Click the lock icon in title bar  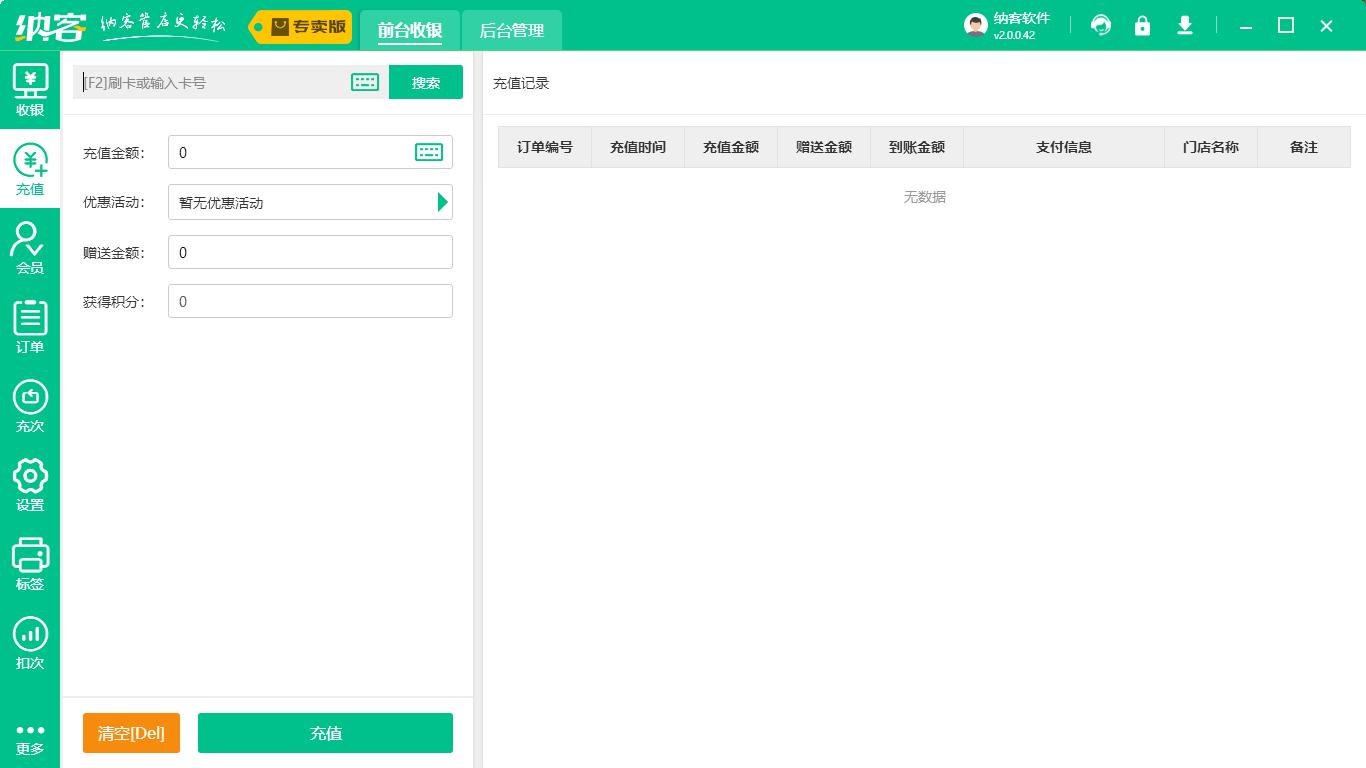click(1142, 25)
